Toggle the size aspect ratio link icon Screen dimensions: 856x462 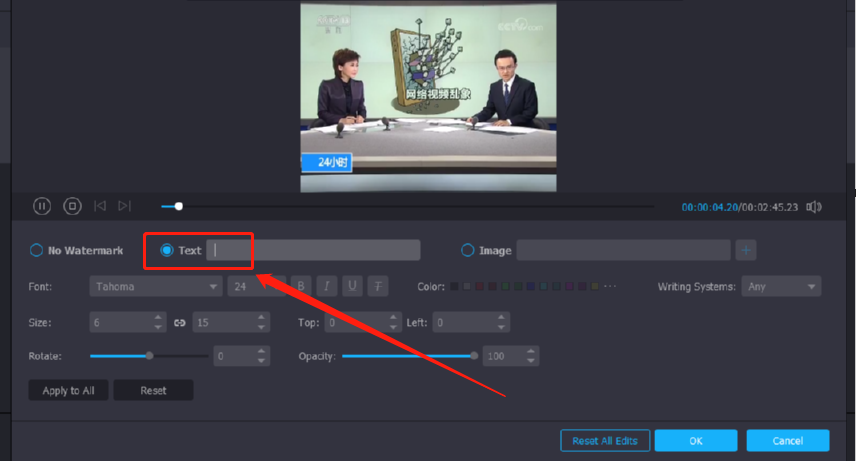click(180, 323)
